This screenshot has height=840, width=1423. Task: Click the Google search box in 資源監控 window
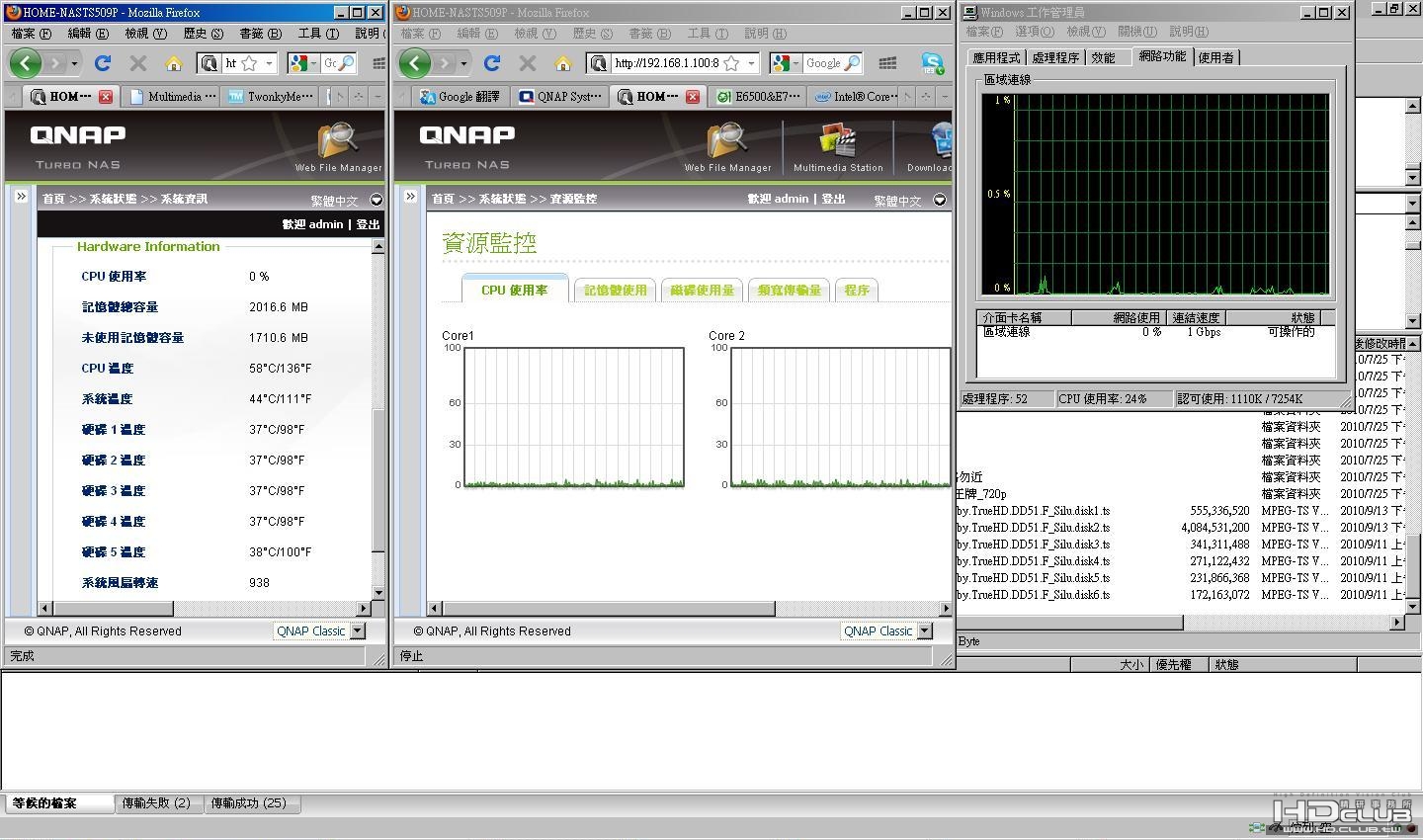click(822, 63)
